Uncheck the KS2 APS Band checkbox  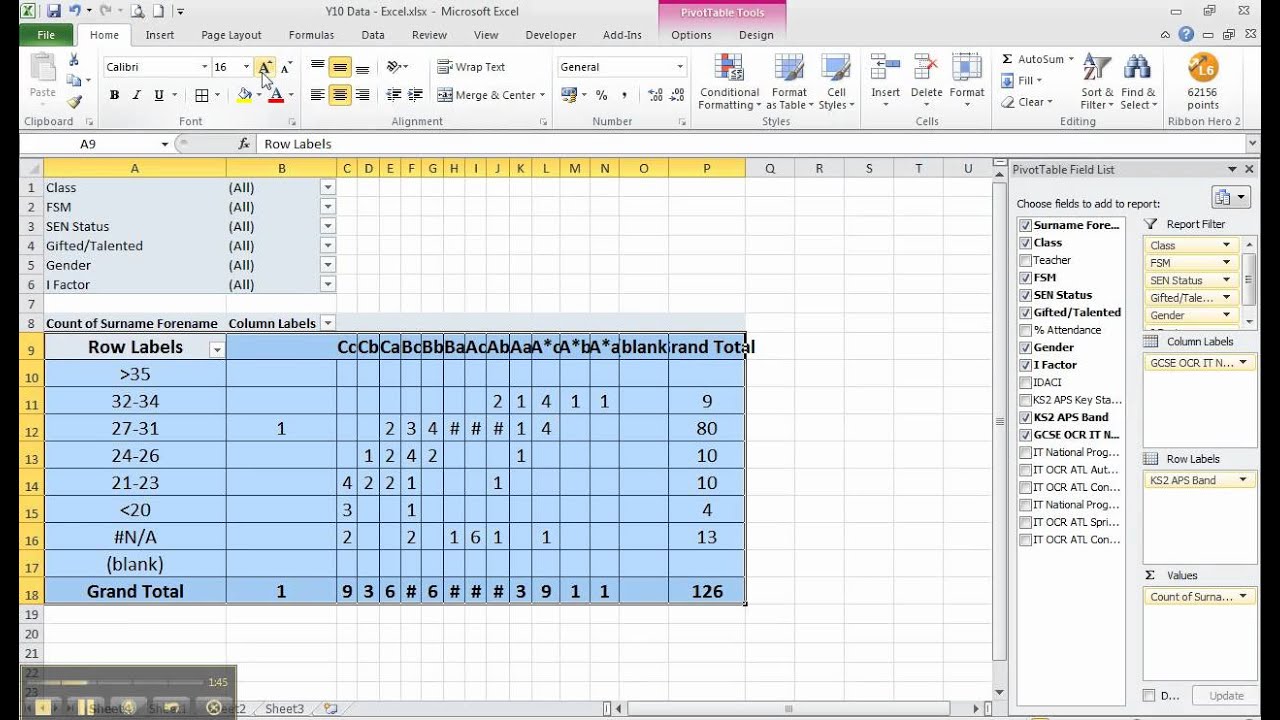coord(1025,418)
